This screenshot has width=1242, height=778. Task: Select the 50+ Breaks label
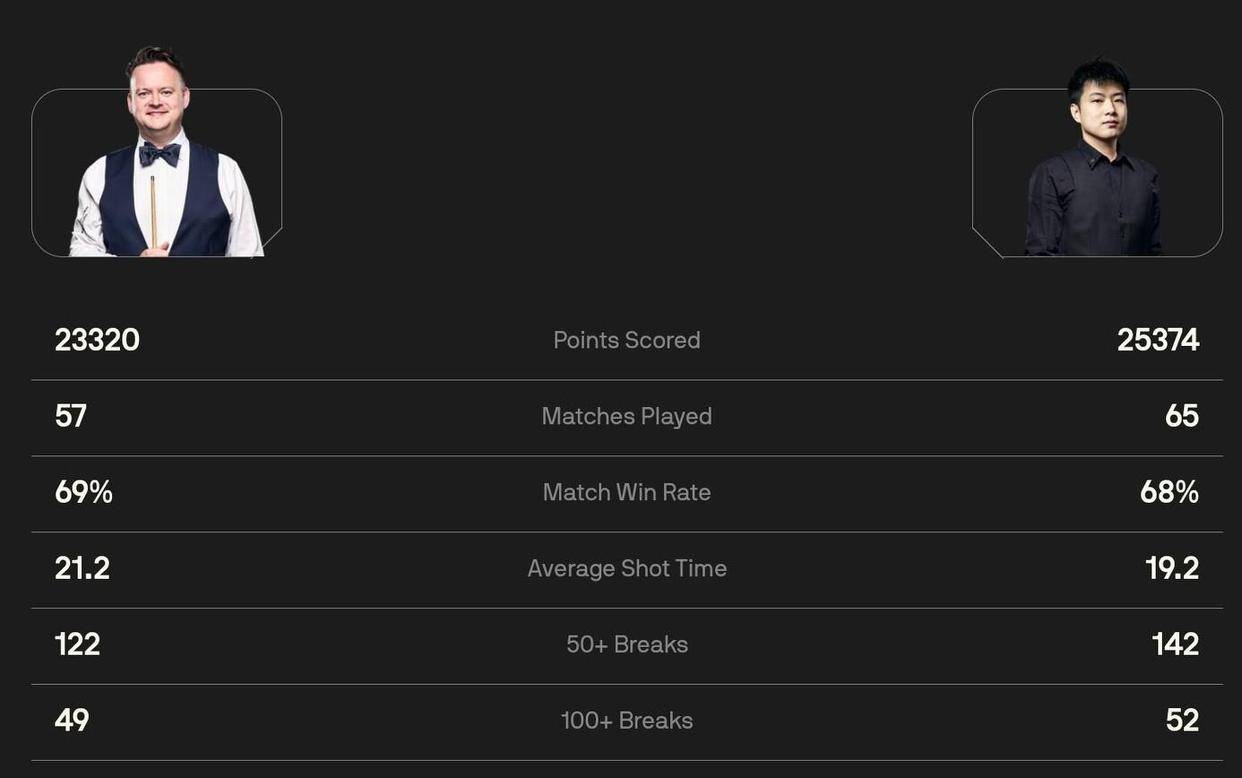627,644
